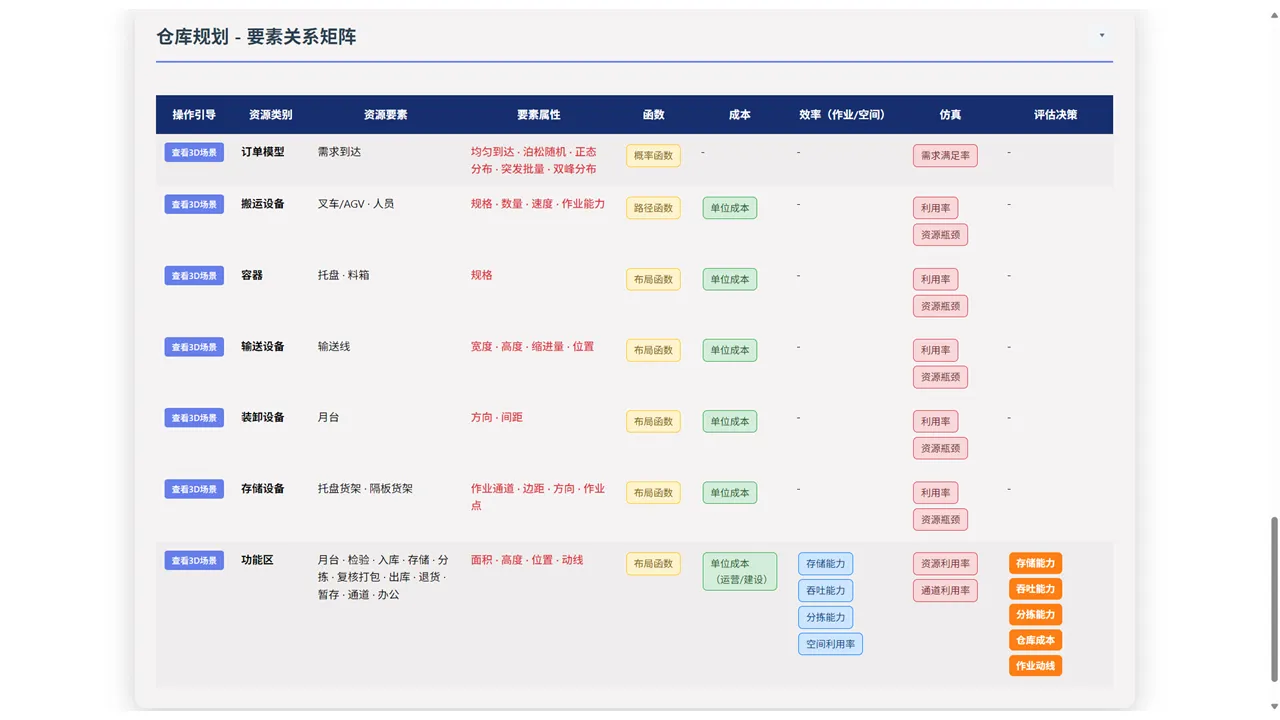The width and height of the screenshot is (1280, 720).
Task: Select the blue 分拣能力 efficiency tag
Action: click(825, 617)
